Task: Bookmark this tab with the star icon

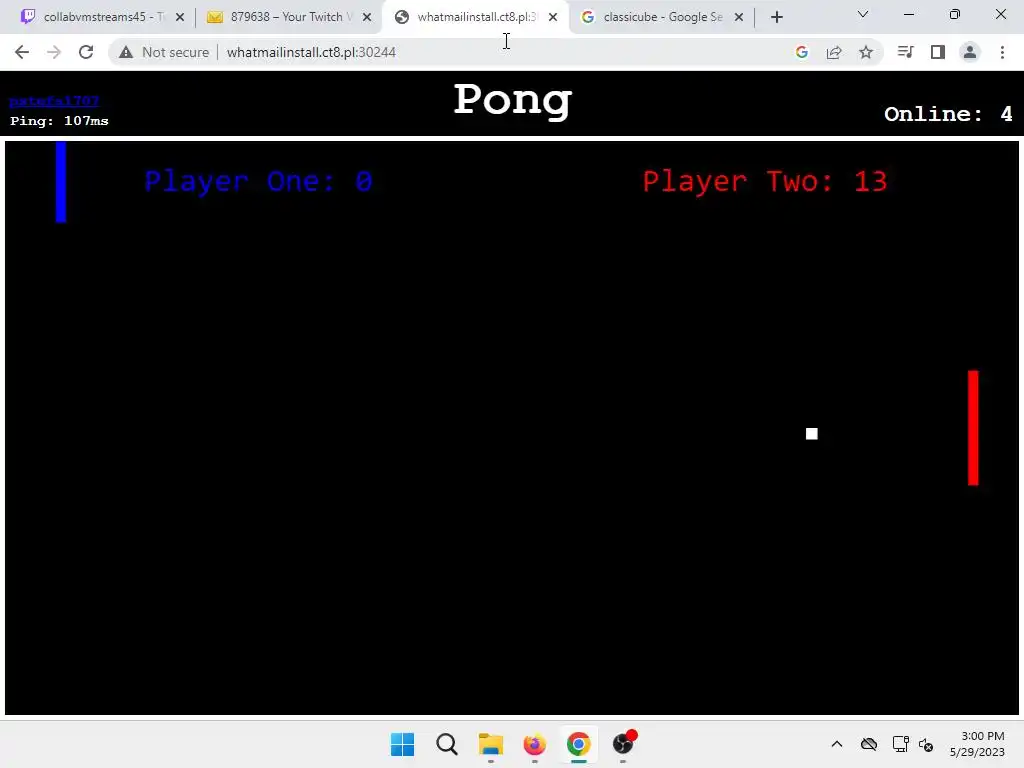Action: coord(866,52)
